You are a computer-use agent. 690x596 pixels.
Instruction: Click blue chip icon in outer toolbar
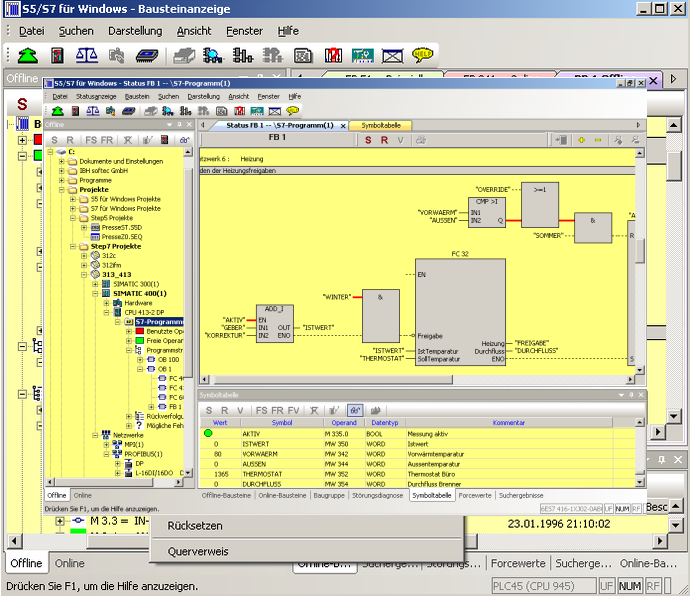[x=147, y=55]
